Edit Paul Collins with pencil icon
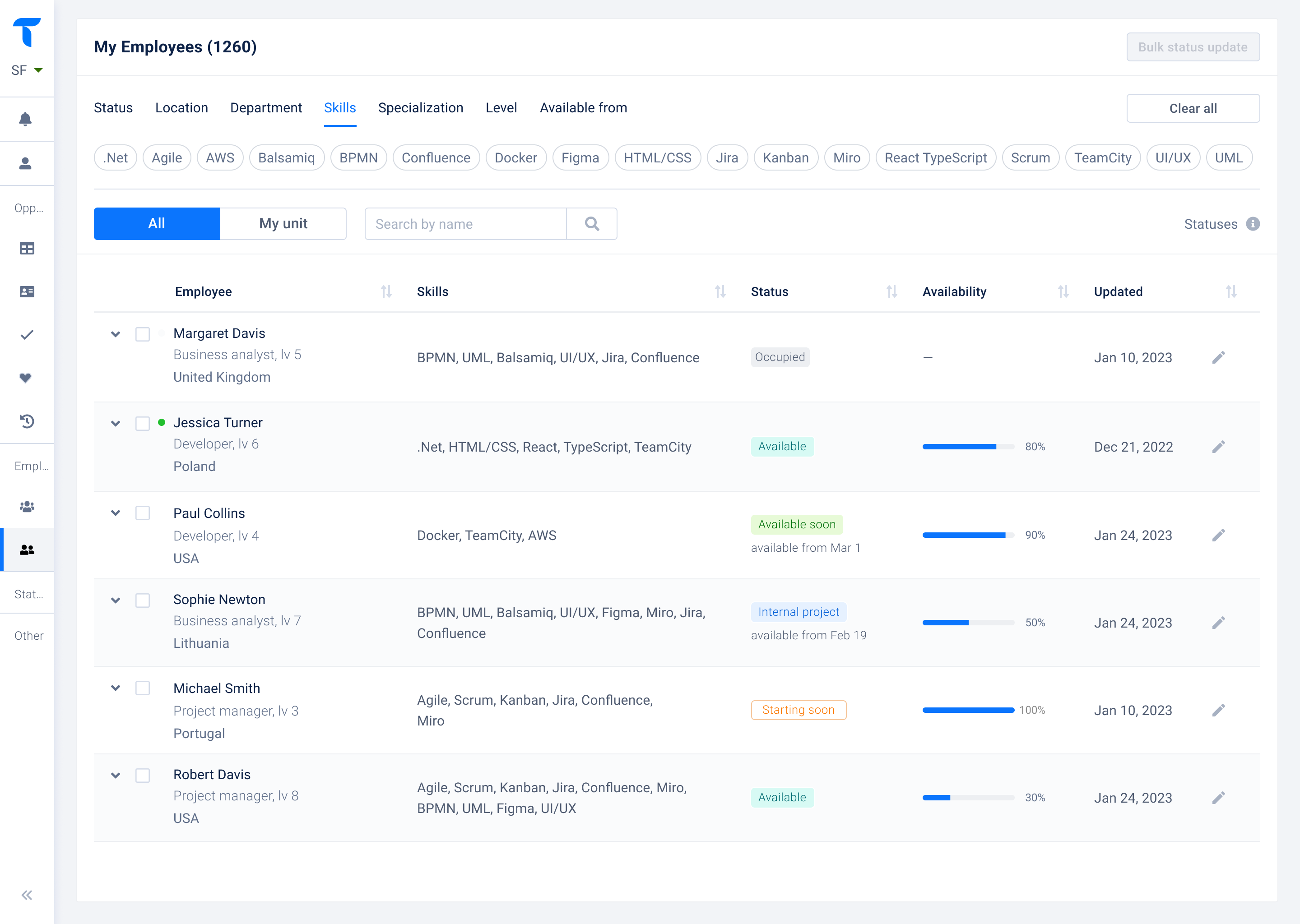Viewport: 1300px width, 924px height. coord(1218,535)
